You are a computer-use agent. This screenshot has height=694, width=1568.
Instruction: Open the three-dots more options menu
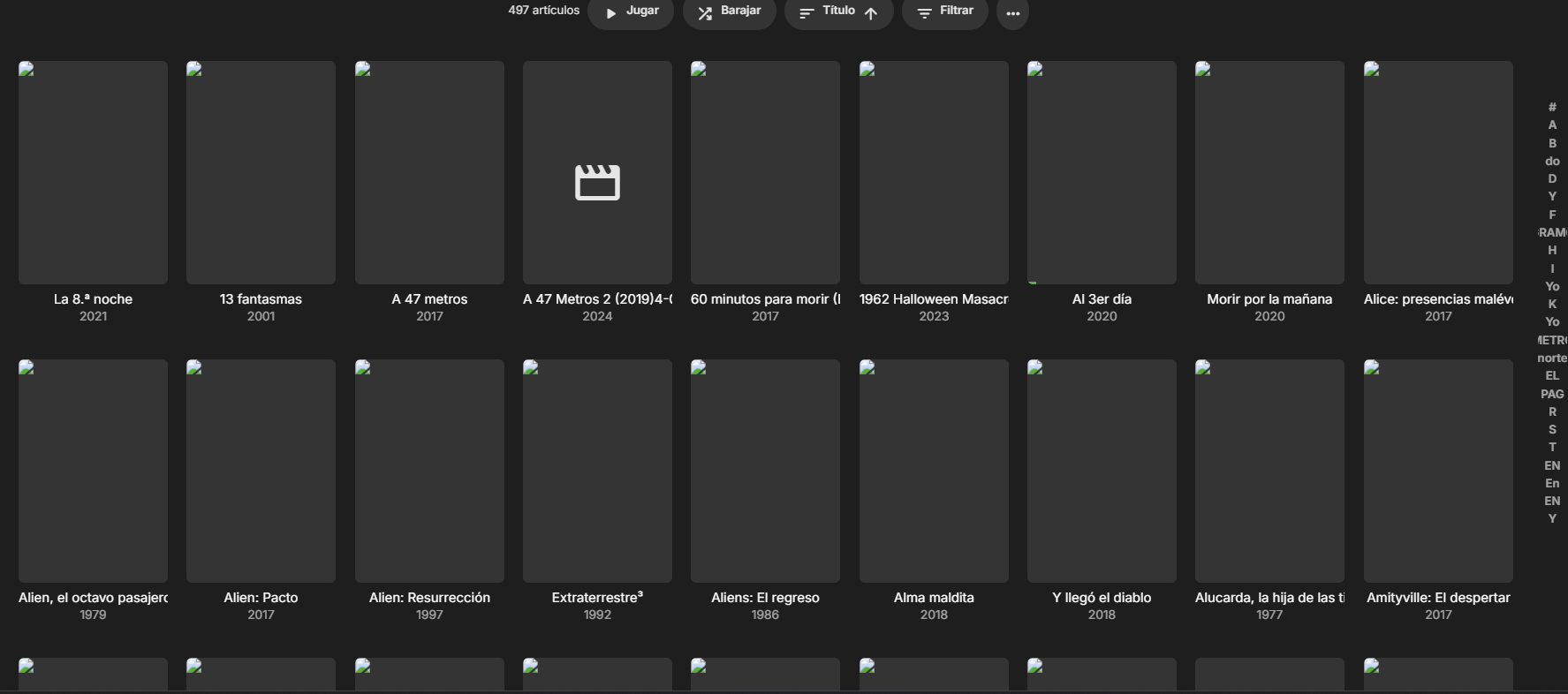click(1012, 13)
